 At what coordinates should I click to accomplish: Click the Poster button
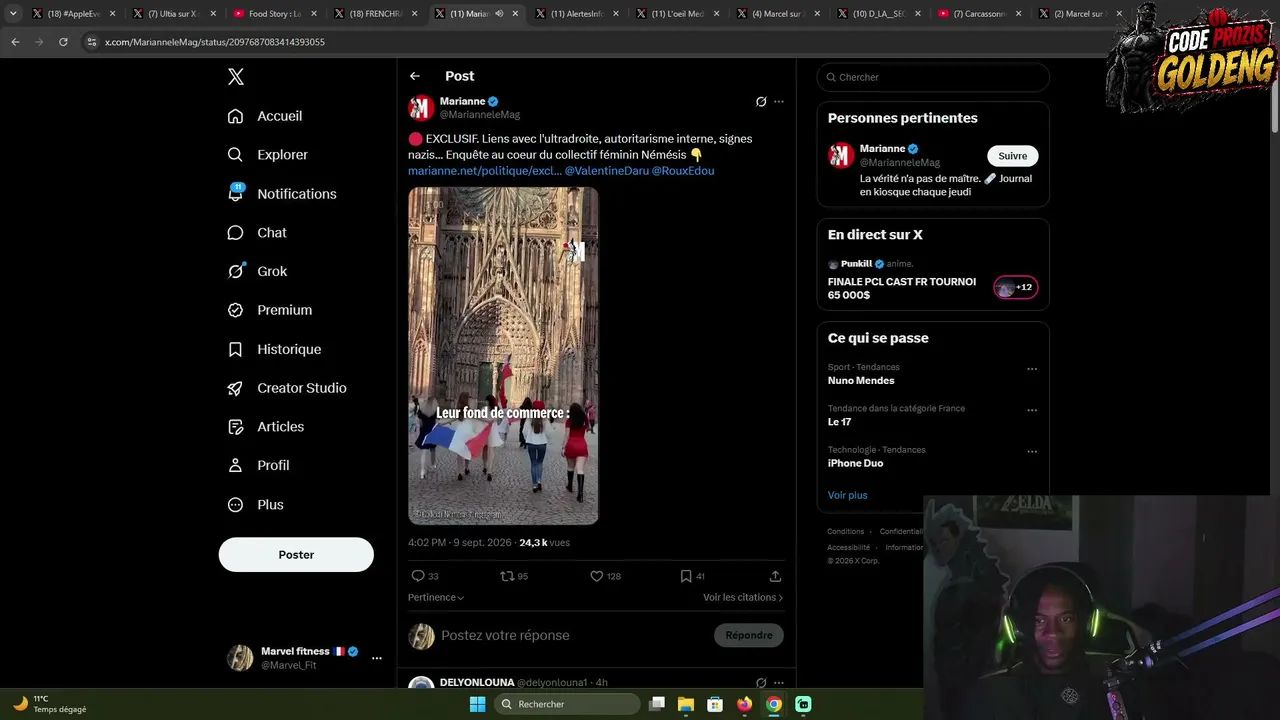[x=296, y=555]
